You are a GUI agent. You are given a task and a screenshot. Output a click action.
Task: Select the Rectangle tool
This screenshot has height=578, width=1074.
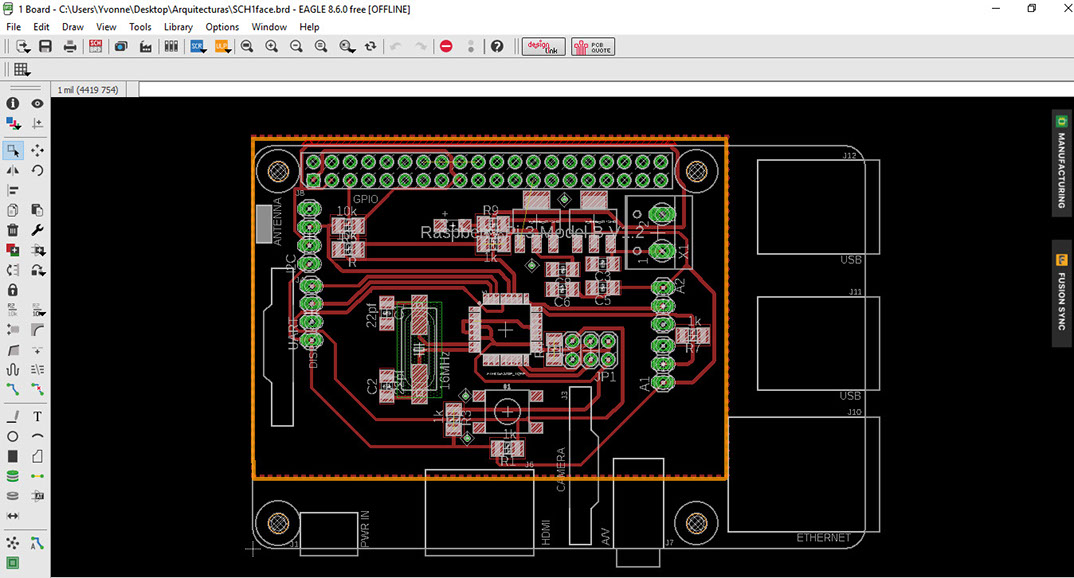click(x=12, y=456)
